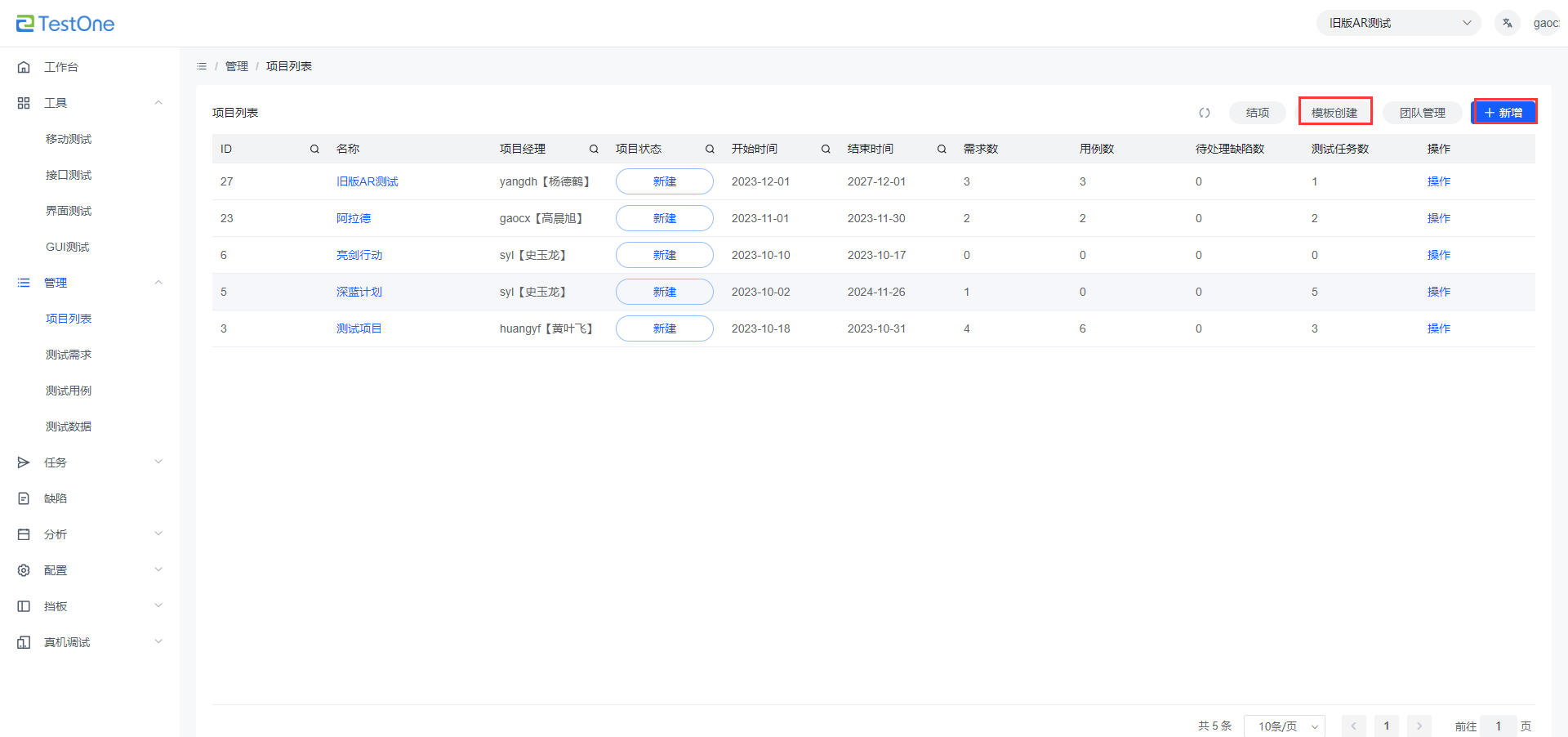Click search icon in 项目状态 column header
The width and height of the screenshot is (1568, 737).
[x=710, y=149]
